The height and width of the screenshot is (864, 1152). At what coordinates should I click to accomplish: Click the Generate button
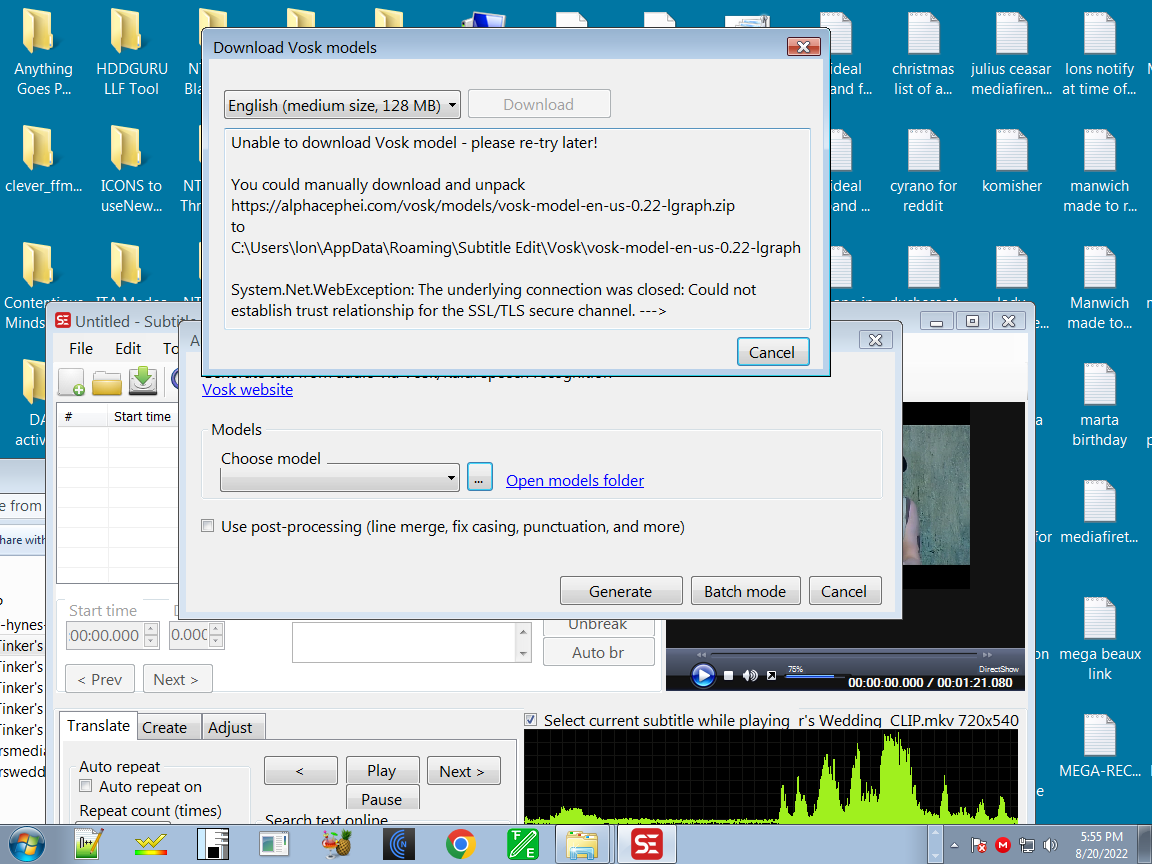tap(621, 591)
